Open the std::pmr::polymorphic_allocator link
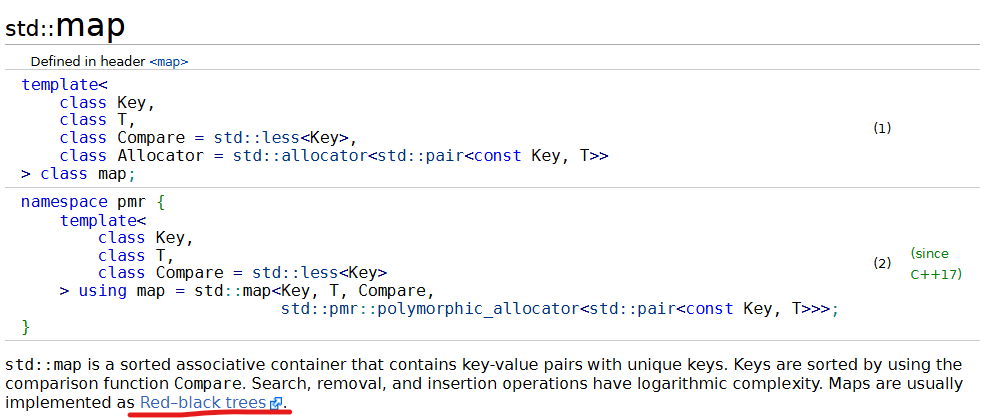 [430, 309]
